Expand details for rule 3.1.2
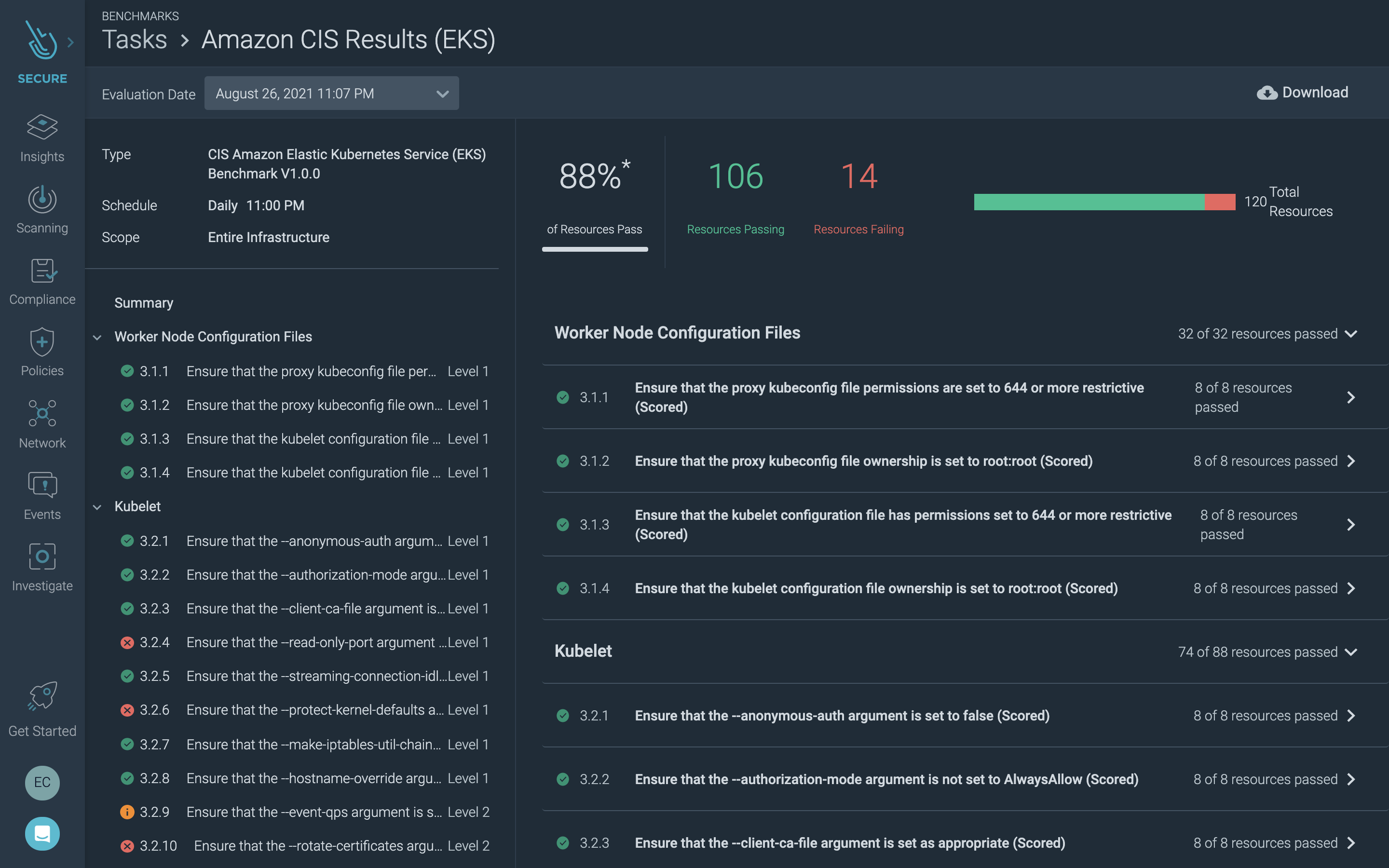 [x=1352, y=461]
